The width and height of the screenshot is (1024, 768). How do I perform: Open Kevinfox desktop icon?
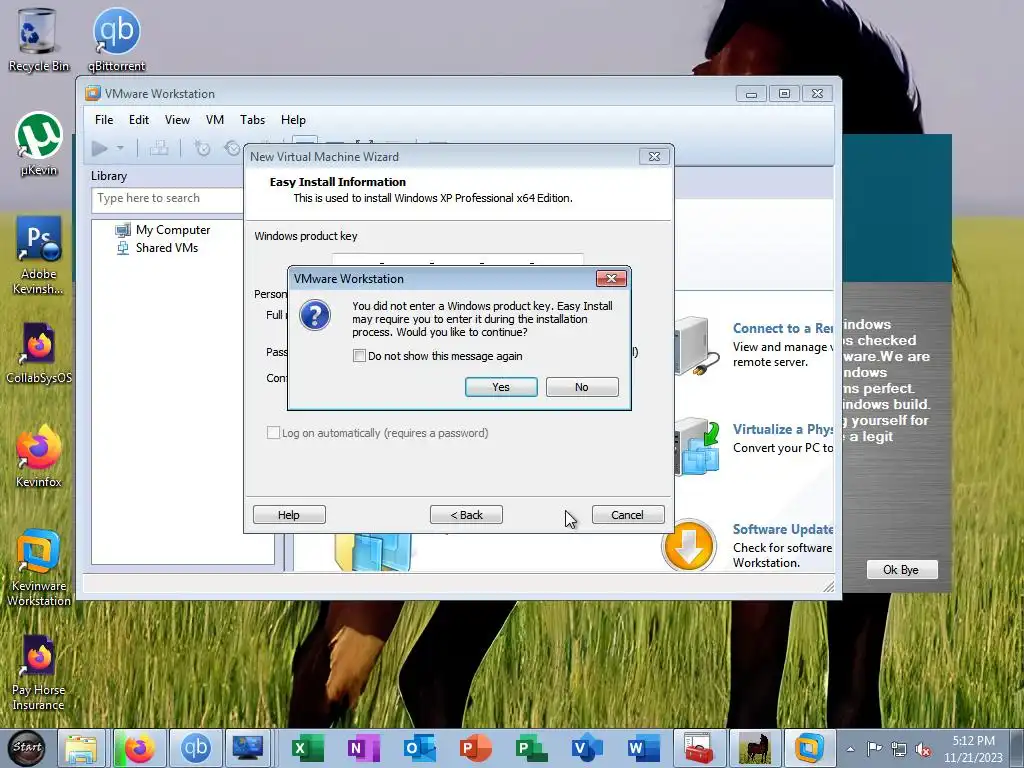(x=39, y=456)
